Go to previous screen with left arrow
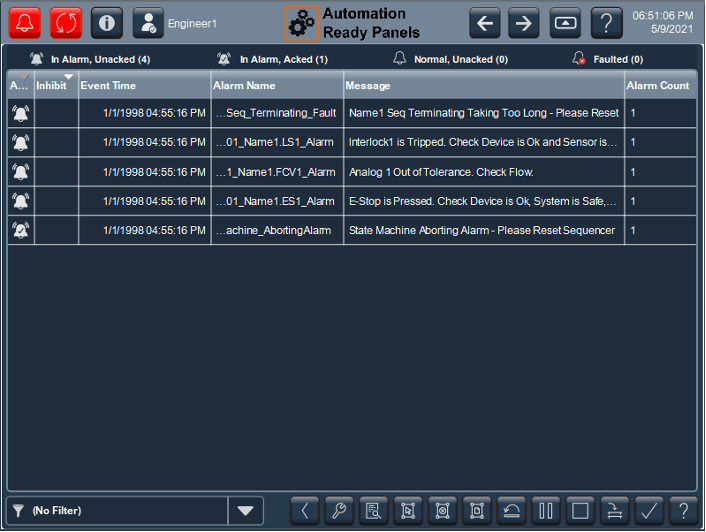This screenshot has width=706, height=532. (484, 23)
